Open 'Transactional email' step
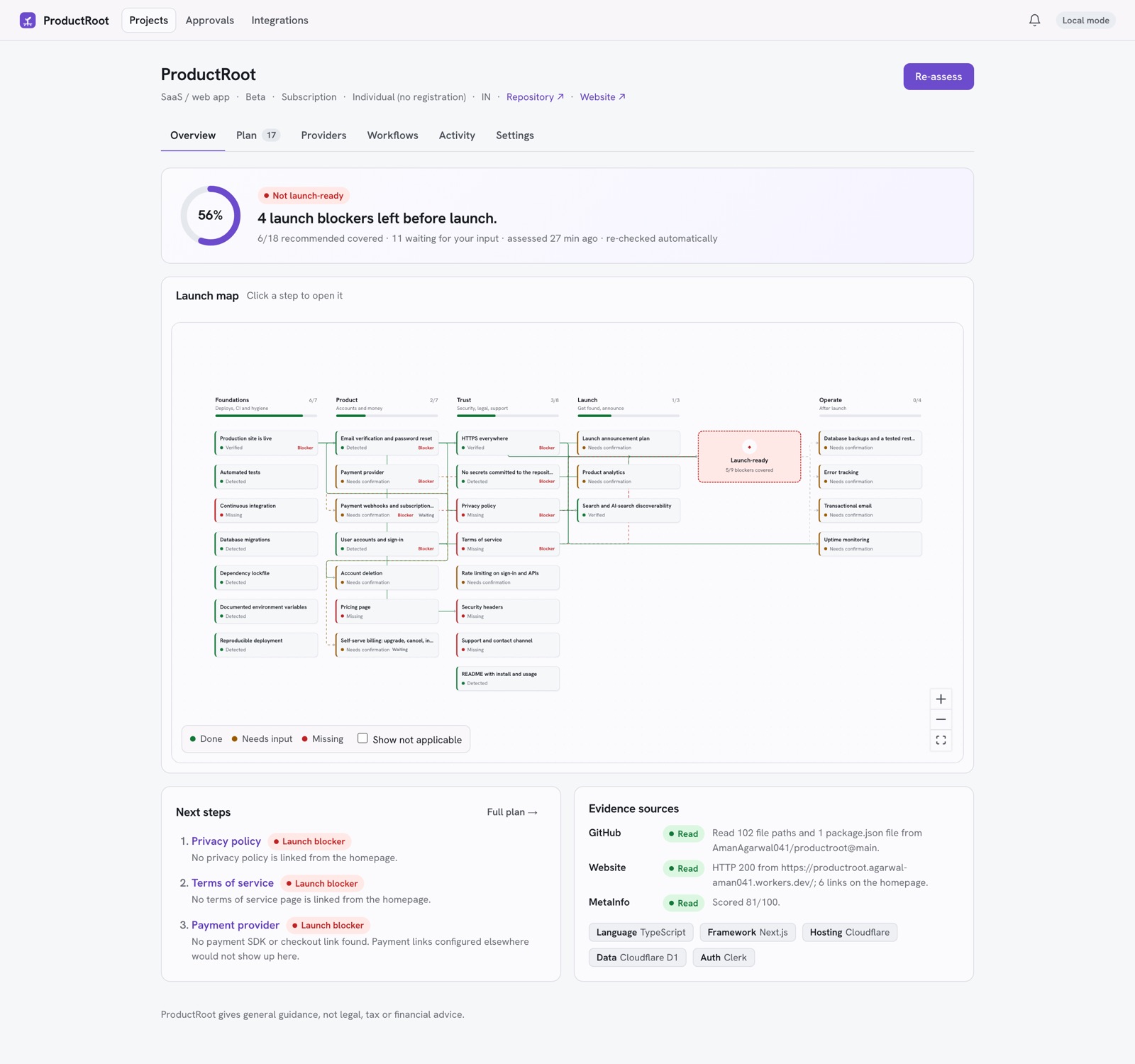Viewport: 1135px width, 1064px height. pos(870,510)
